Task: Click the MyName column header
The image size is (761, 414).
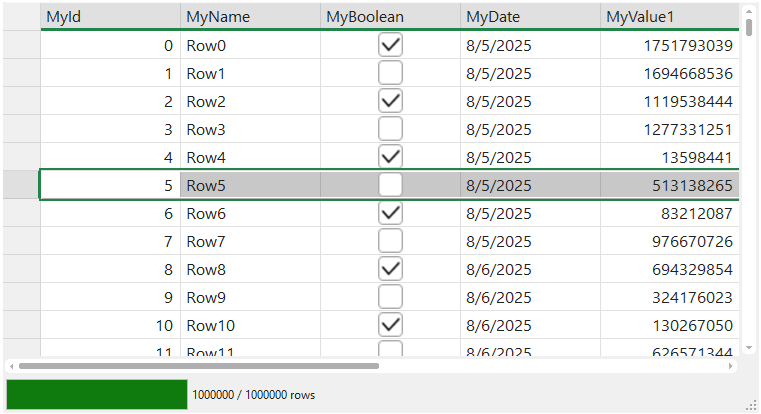Action: pos(250,17)
